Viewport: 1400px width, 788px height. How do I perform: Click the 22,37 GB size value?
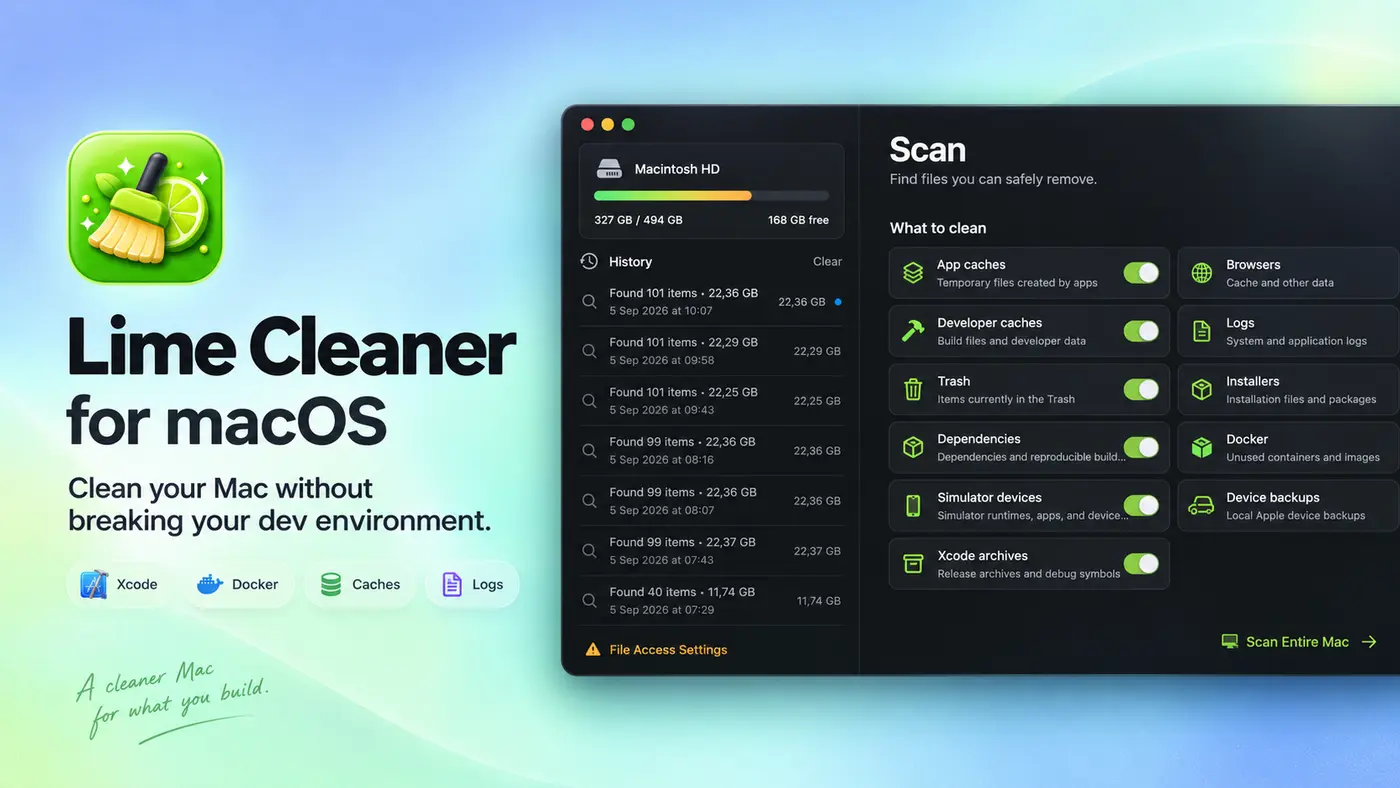817,551
